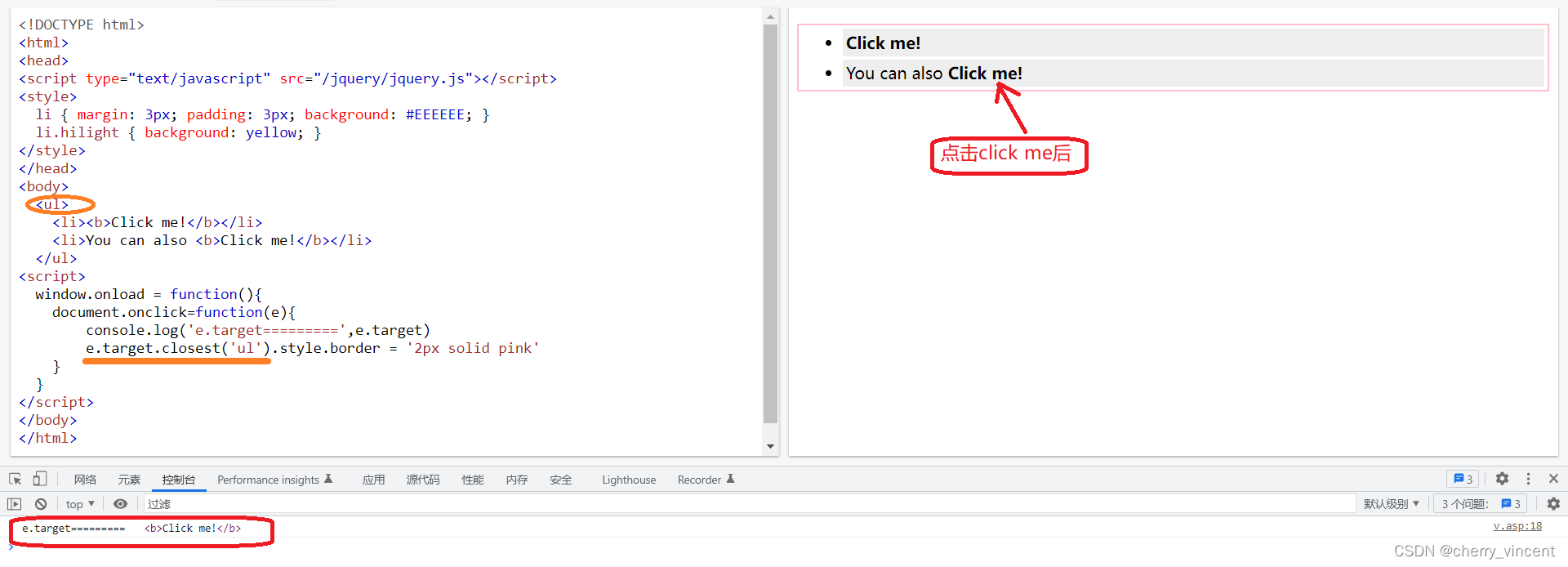Screen dimensions: 1568x567
Task: Click the first 'Click me!' list item
Action: [1193, 42]
